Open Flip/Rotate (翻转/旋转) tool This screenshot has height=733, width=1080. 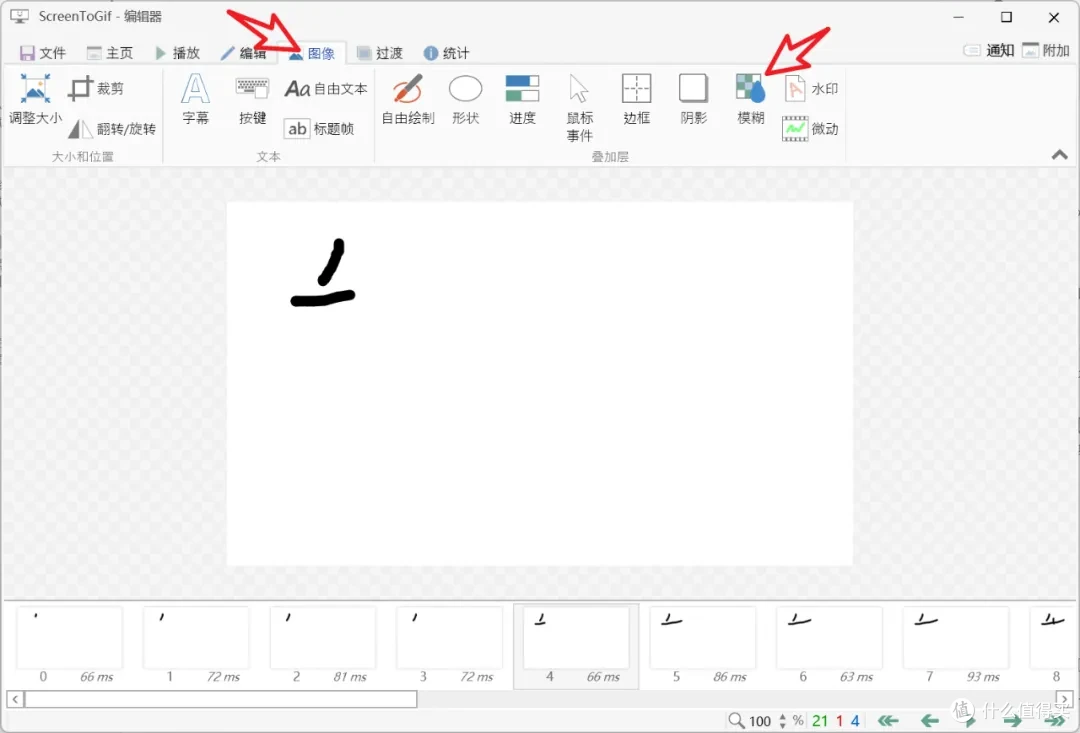coord(112,129)
